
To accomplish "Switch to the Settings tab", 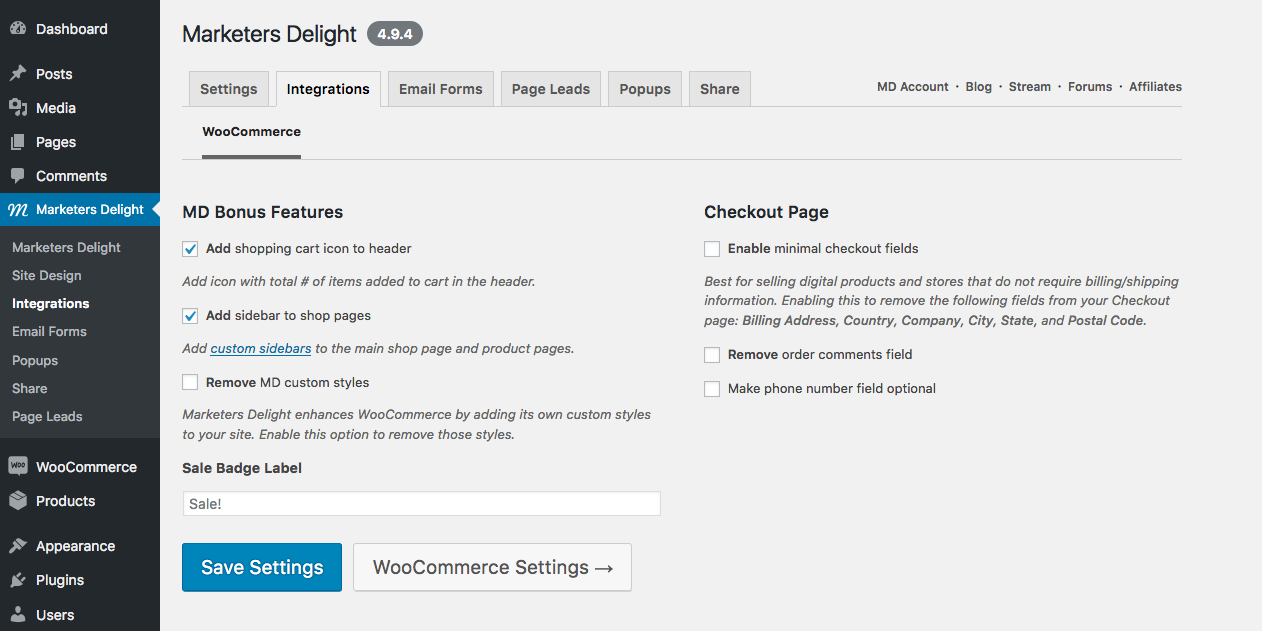I will click(x=229, y=89).
